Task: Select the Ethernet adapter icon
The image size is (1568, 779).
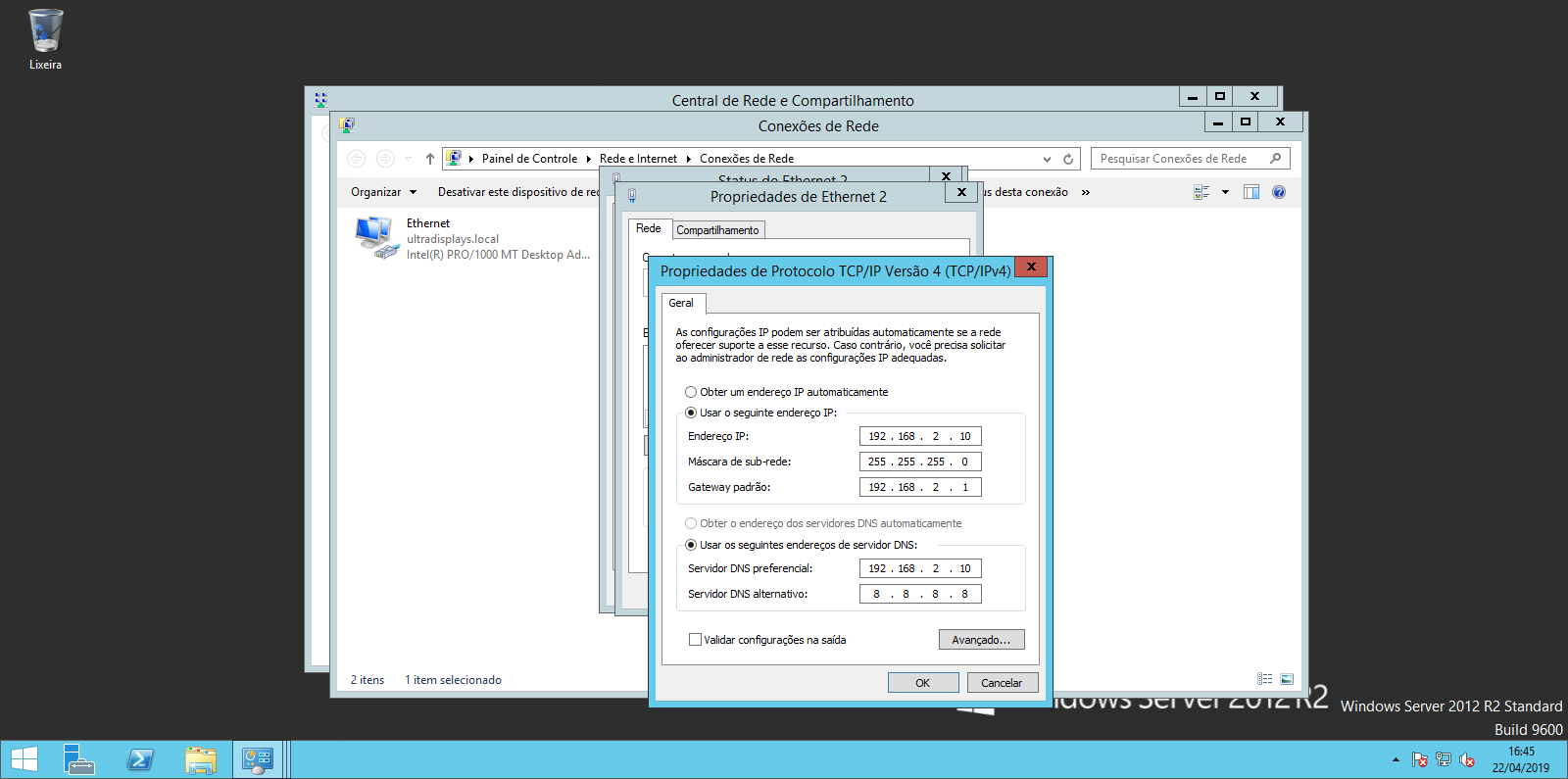Action: coord(375,238)
